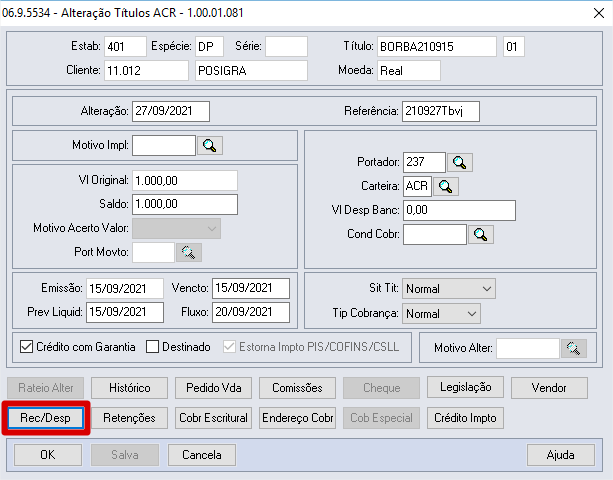Open the Motivo Alter lookup magnifier
This screenshot has width=613, height=480.
pos(574,348)
